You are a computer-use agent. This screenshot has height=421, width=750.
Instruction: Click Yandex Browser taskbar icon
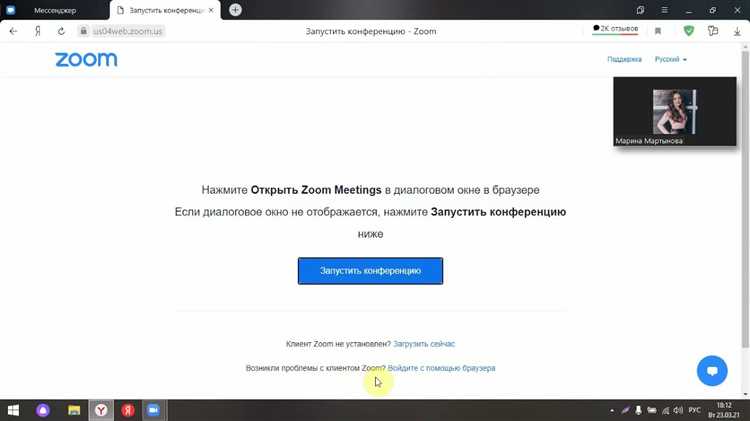101,410
